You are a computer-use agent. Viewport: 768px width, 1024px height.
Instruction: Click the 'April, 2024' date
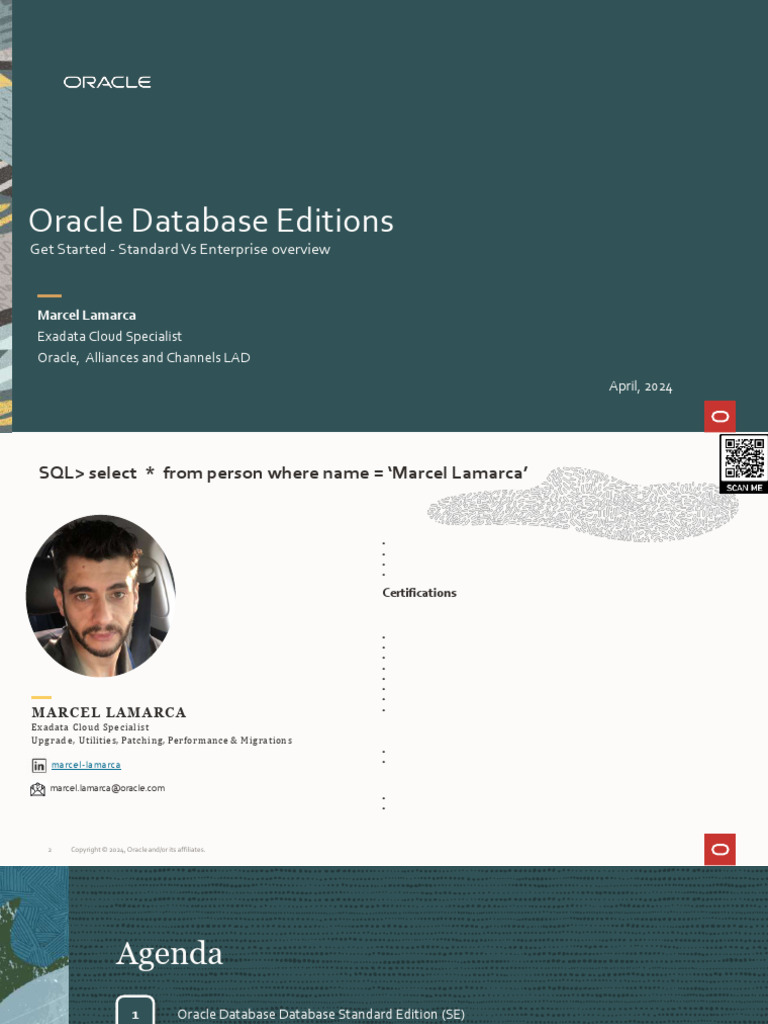pyautogui.click(x=640, y=387)
